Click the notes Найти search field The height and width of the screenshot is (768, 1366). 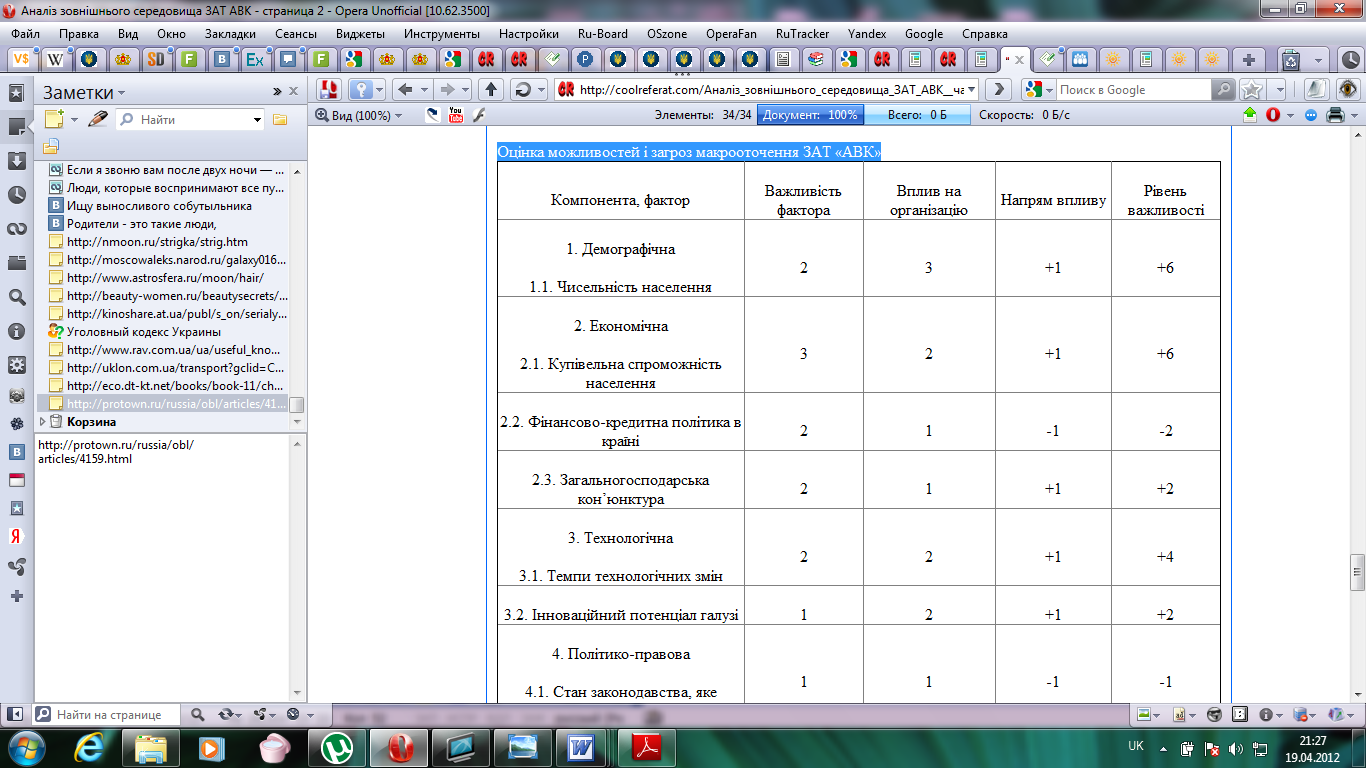[190, 119]
